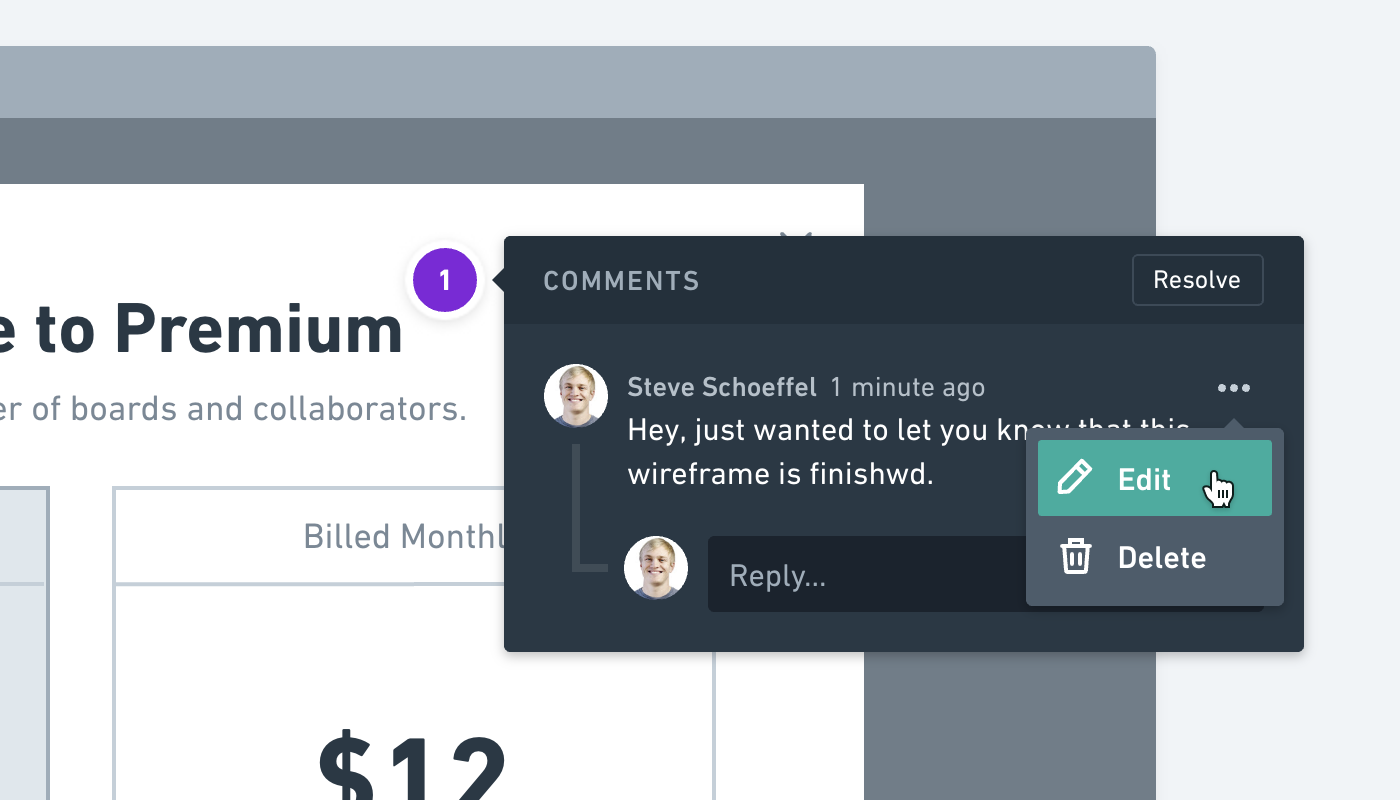
Task: Click the trash Delete icon
Action: click(1075, 557)
